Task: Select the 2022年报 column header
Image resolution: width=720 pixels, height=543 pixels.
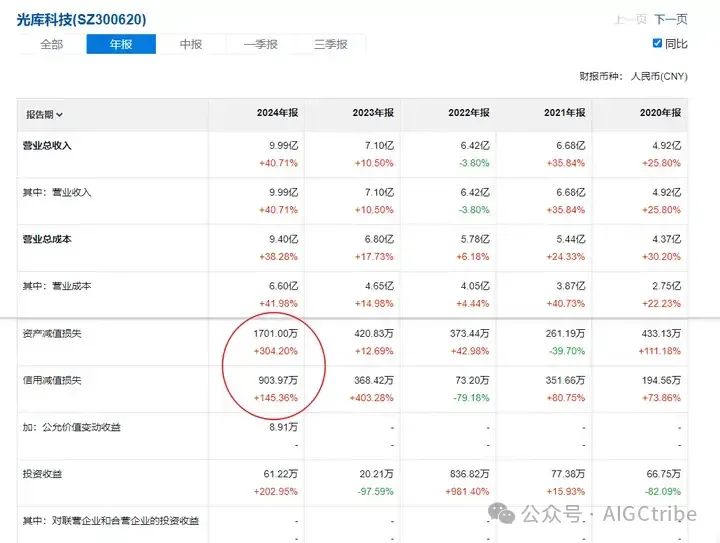Action: coord(469,113)
